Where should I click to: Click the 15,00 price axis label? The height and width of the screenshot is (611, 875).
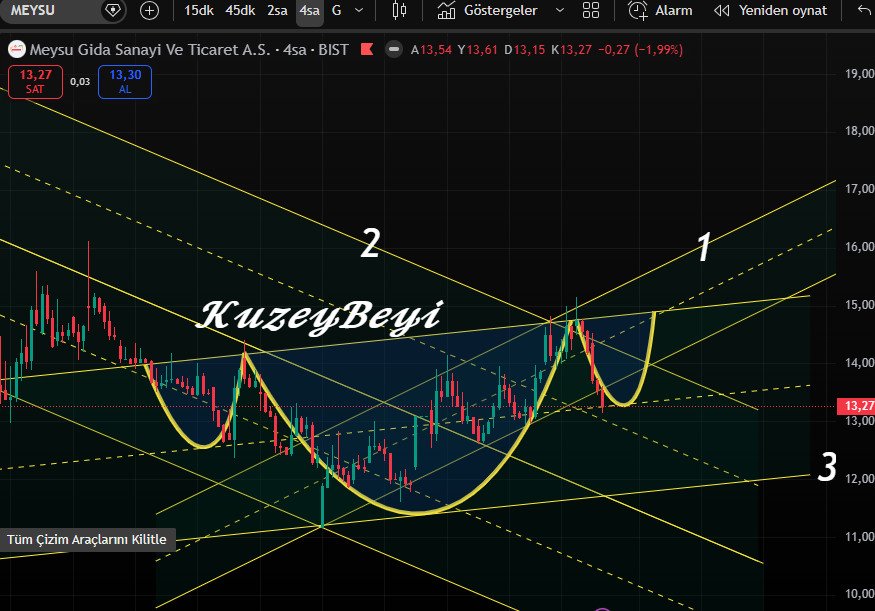click(859, 305)
